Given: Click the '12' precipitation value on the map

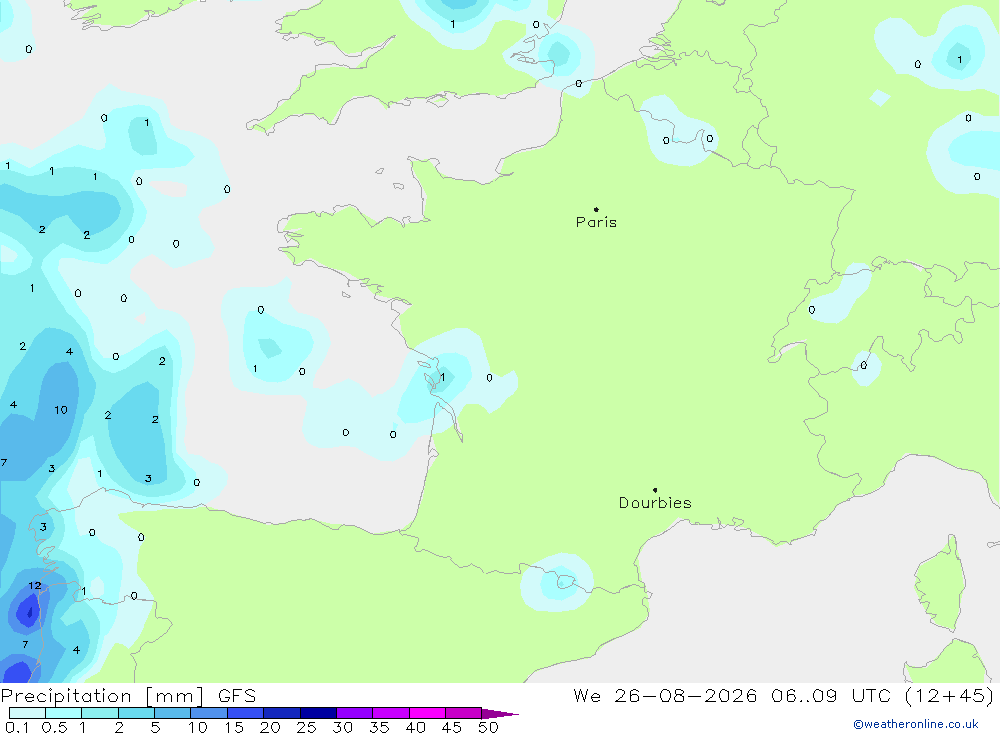Looking at the screenshot, I should [34, 585].
